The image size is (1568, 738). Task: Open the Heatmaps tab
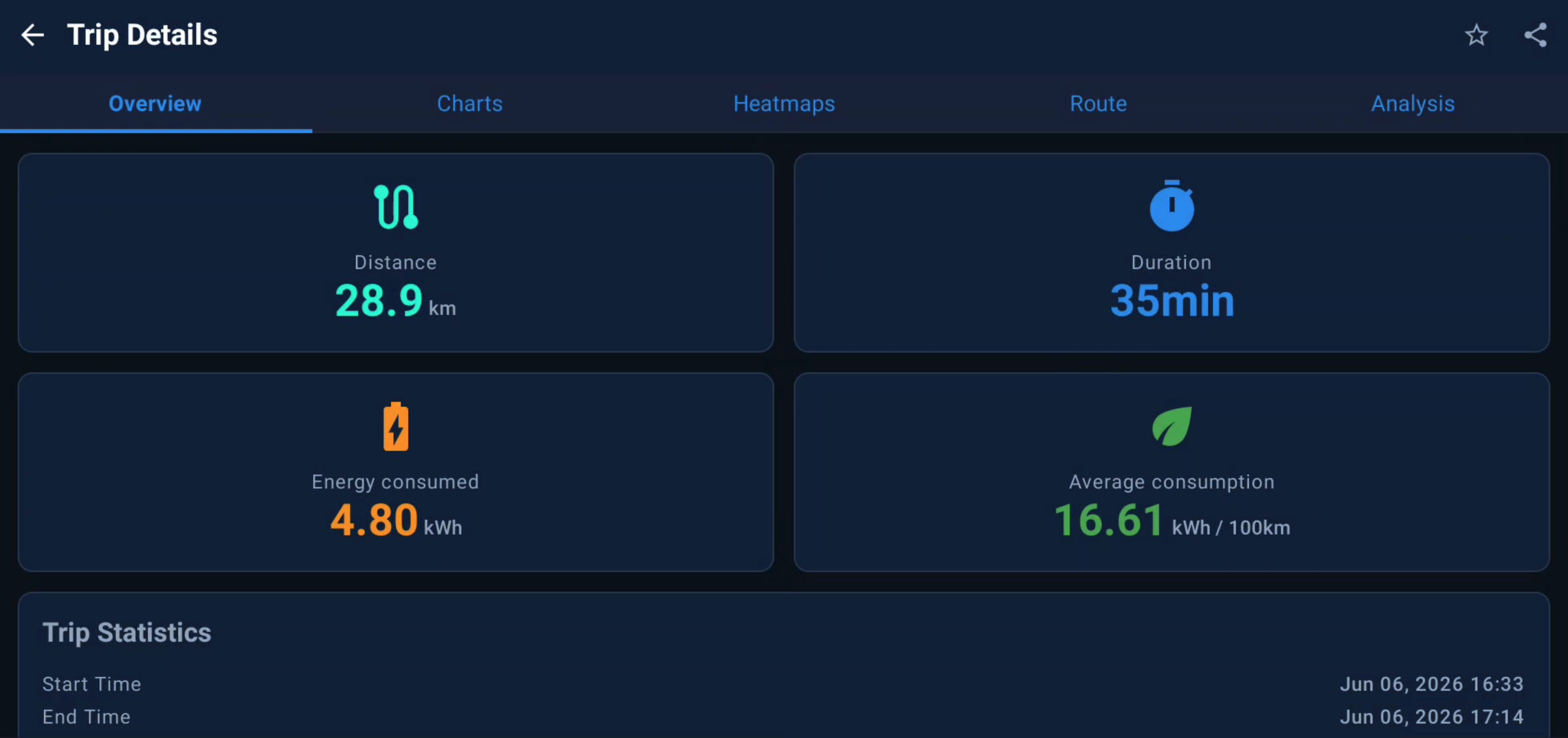click(784, 103)
